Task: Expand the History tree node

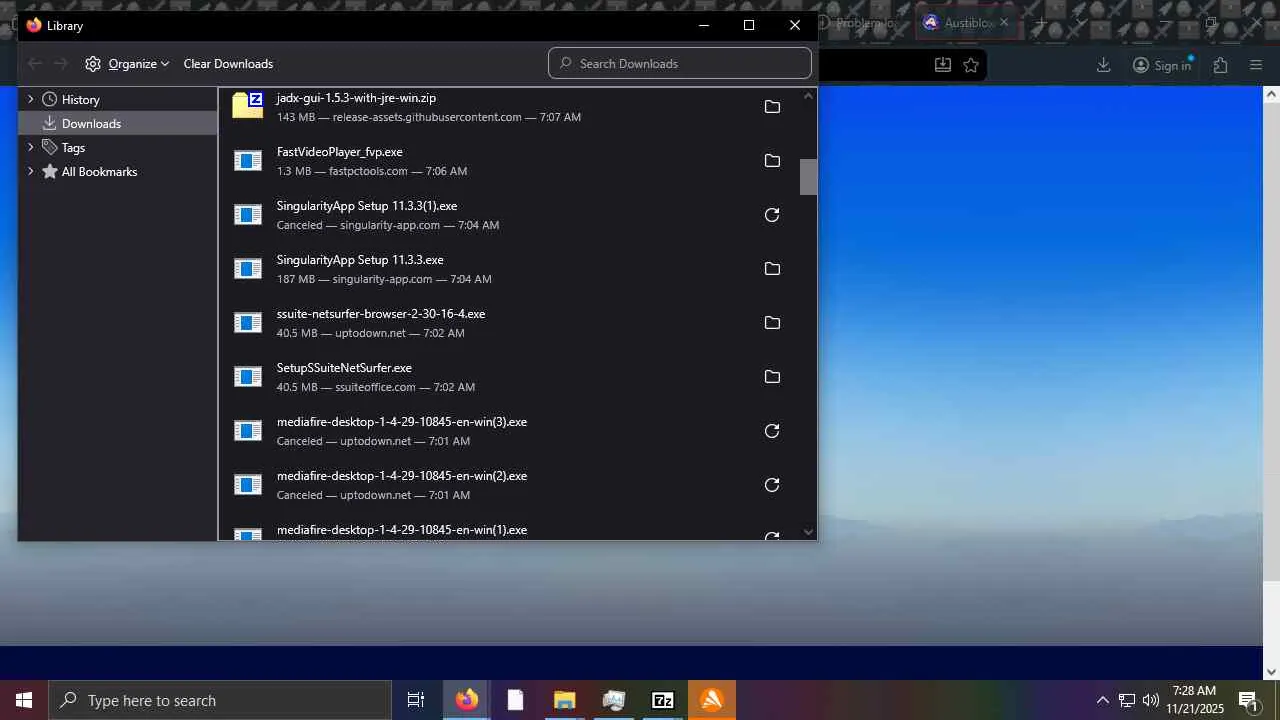Action: [30, 99]
